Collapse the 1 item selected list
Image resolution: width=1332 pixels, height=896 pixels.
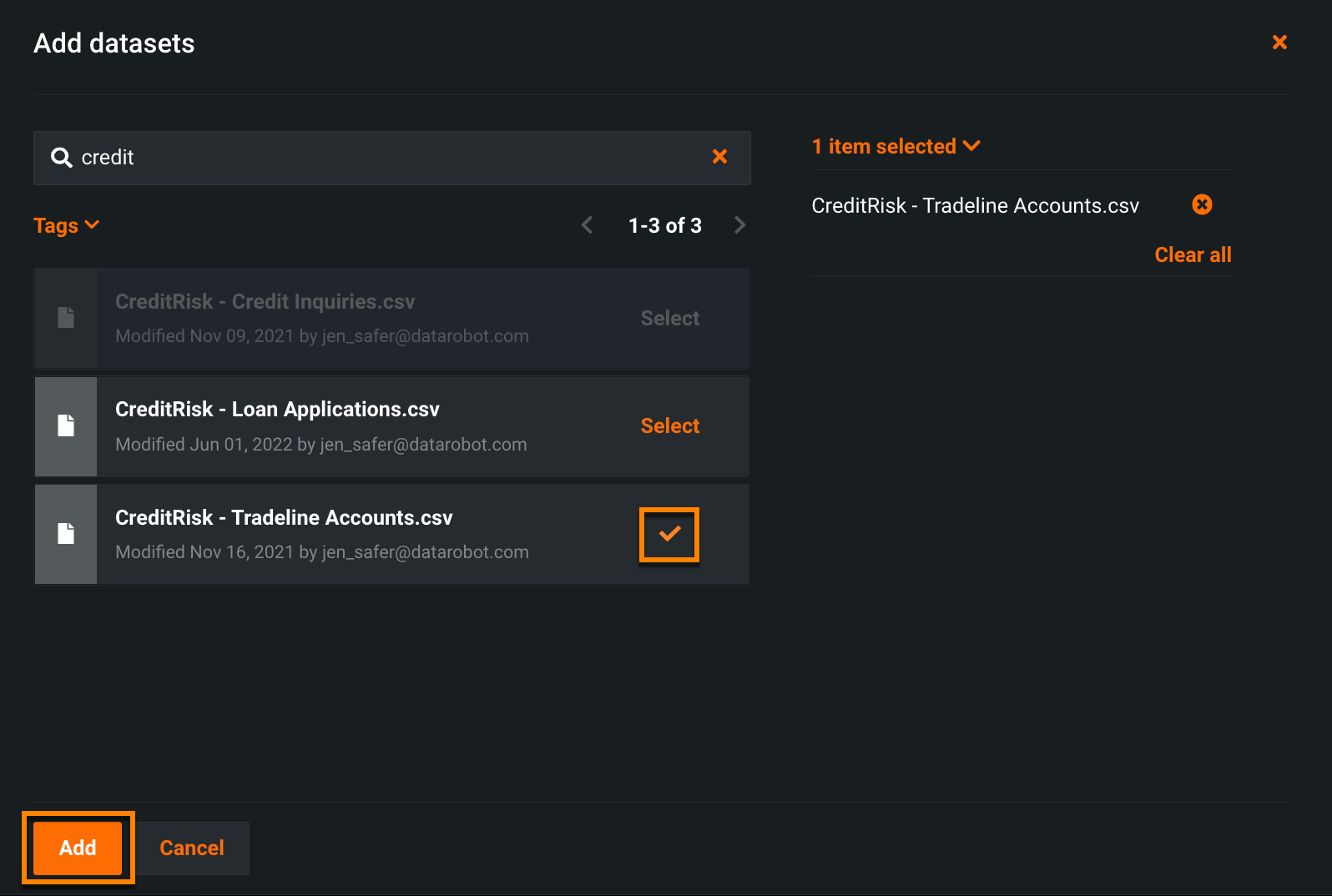click(x=896, y=147)
